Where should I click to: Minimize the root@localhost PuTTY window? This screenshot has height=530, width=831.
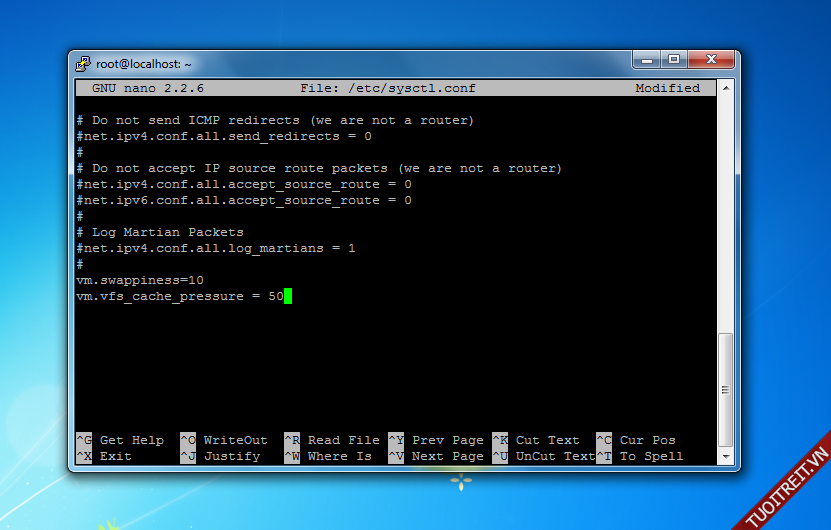click(x=647, y=60)
